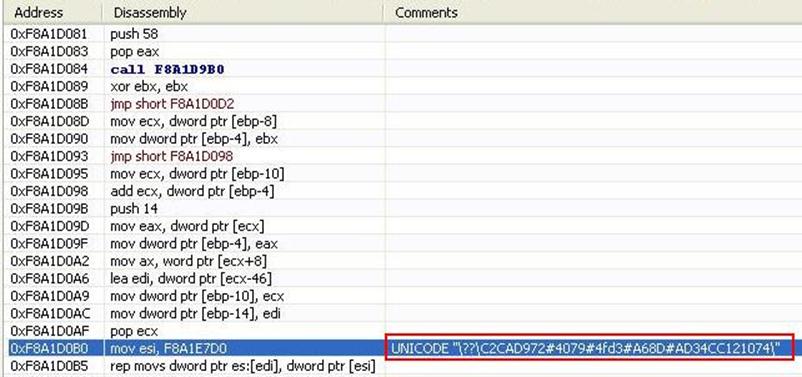Select the 'pop eax' instruction
802x377 pixels.
(135, 52)
